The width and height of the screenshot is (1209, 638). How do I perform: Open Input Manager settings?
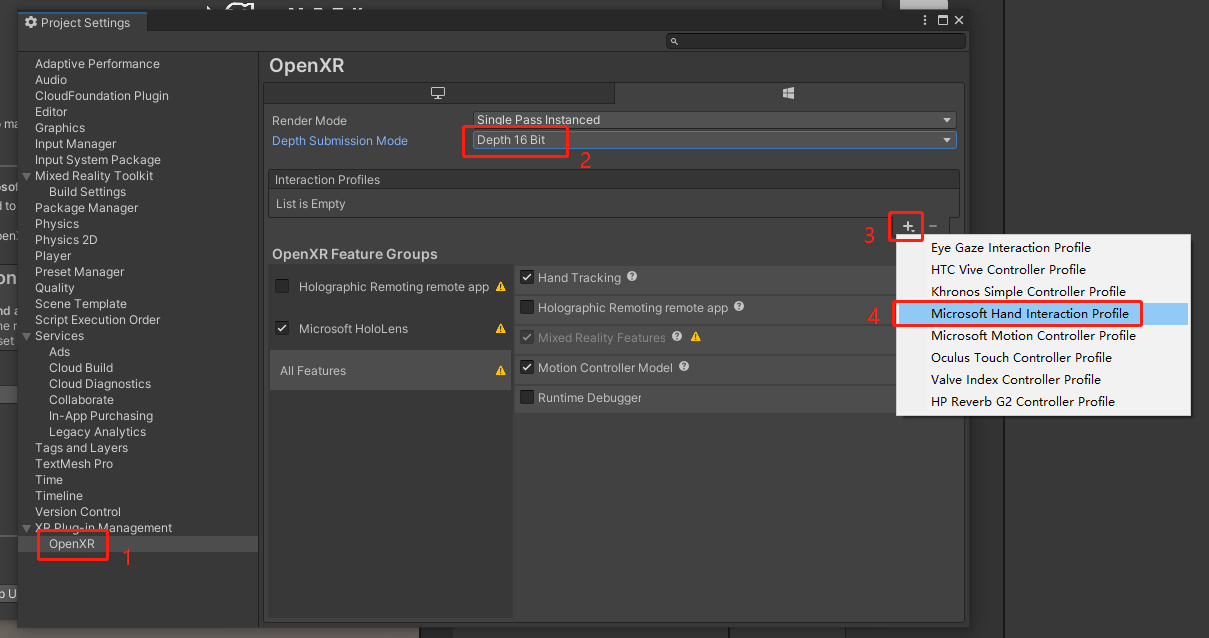click(75, 144)
